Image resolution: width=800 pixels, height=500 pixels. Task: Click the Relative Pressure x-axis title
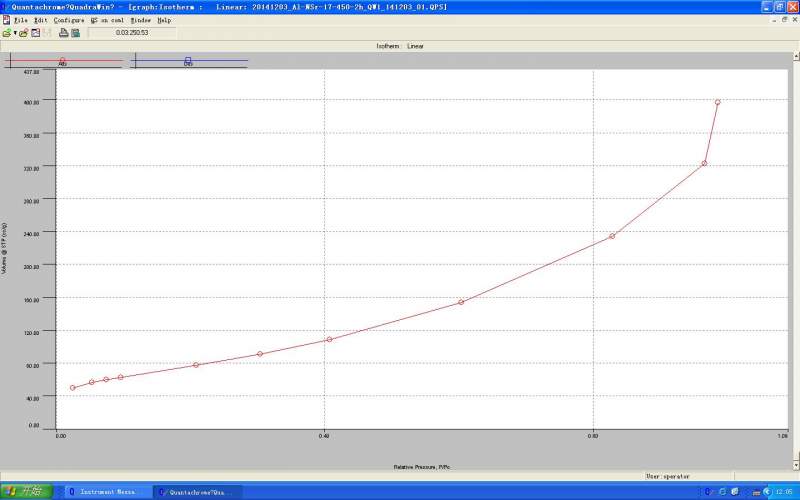[421, 467]
